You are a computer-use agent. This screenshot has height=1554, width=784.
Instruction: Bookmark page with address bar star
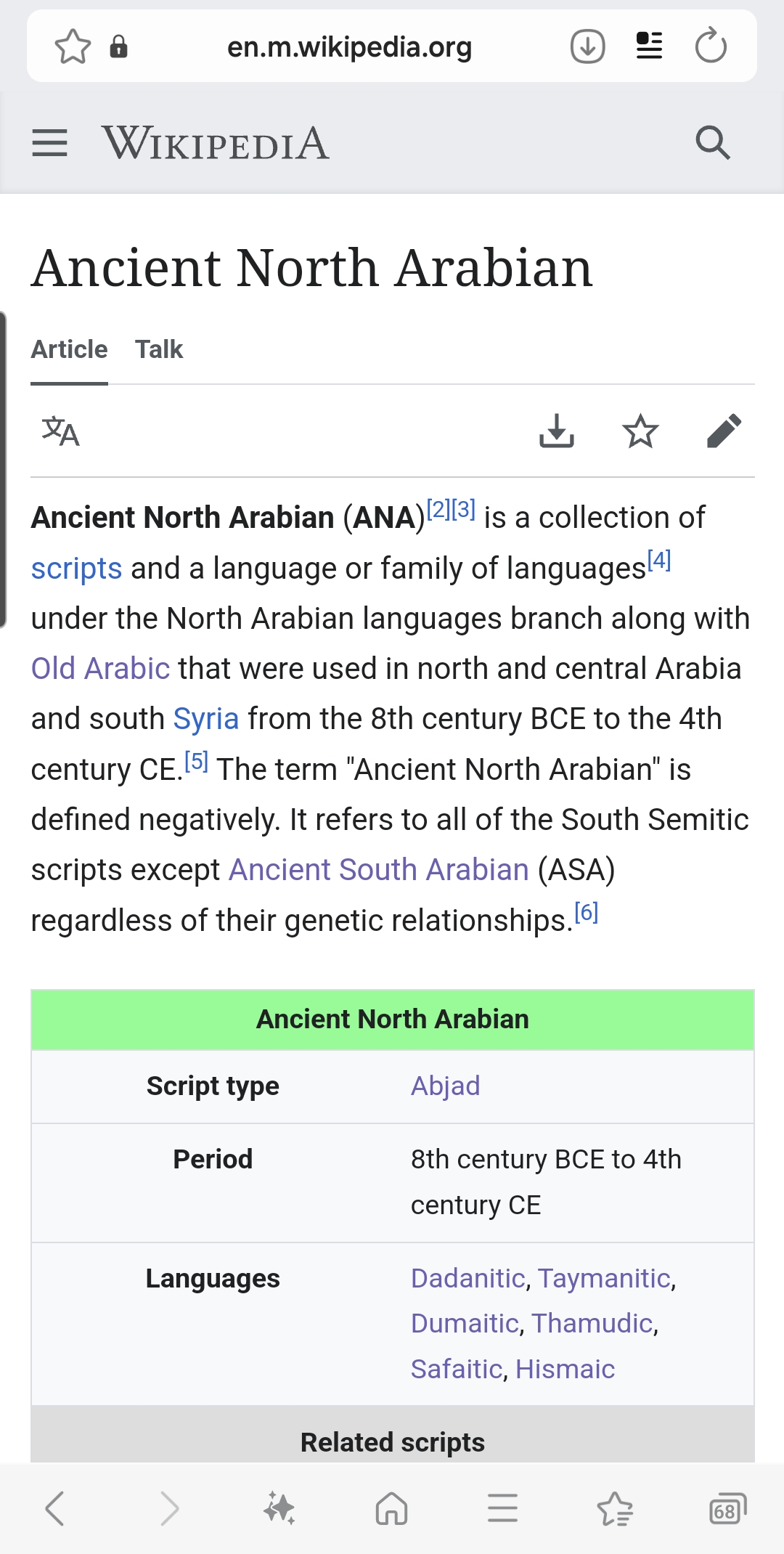[73, 47]
